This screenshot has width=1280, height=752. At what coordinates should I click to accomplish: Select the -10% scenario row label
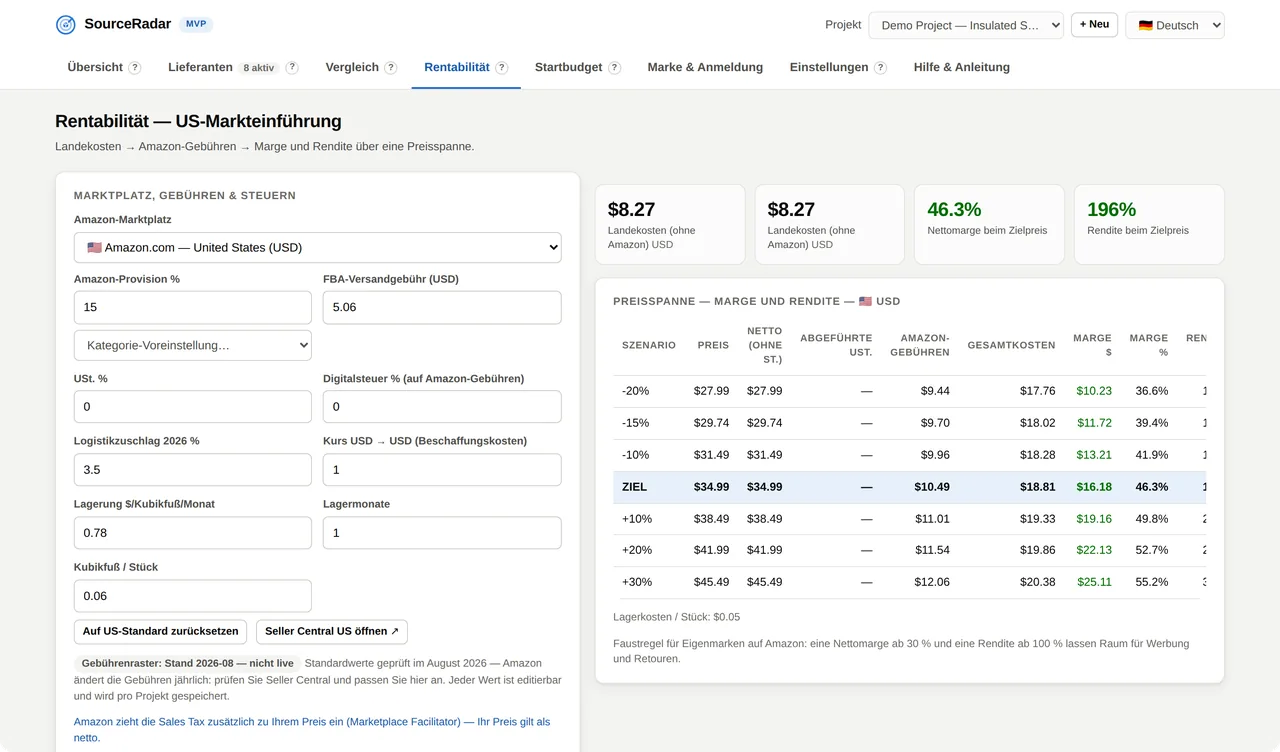[x=635, y=455]
